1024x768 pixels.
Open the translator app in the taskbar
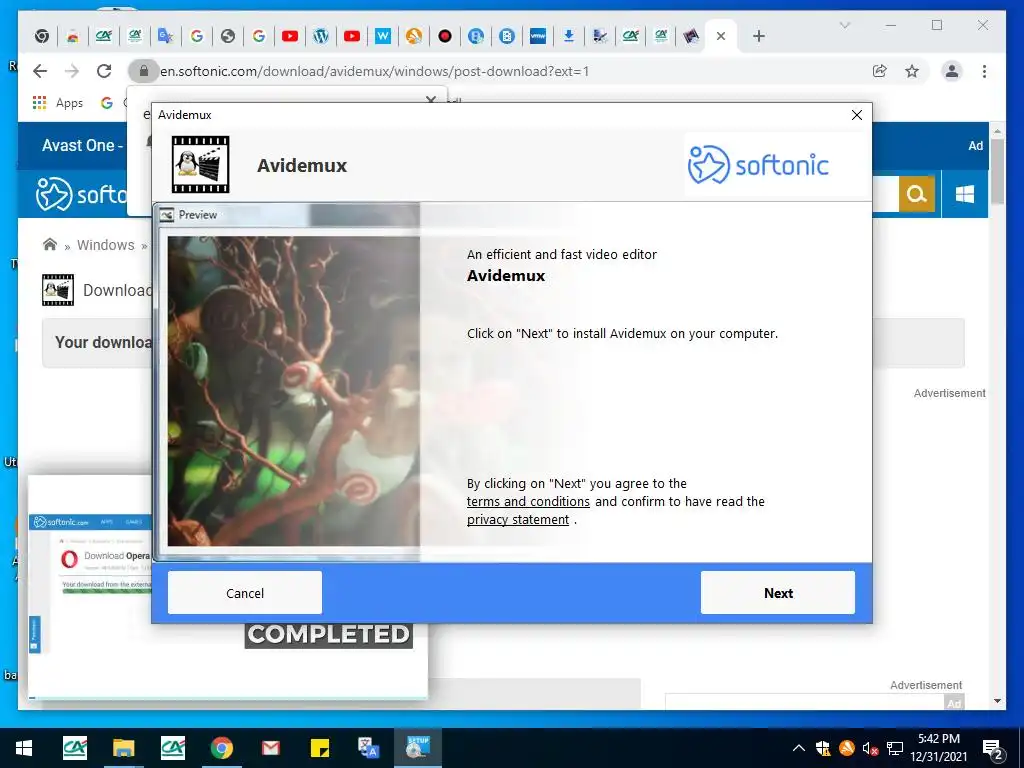(x=368, y=748)
